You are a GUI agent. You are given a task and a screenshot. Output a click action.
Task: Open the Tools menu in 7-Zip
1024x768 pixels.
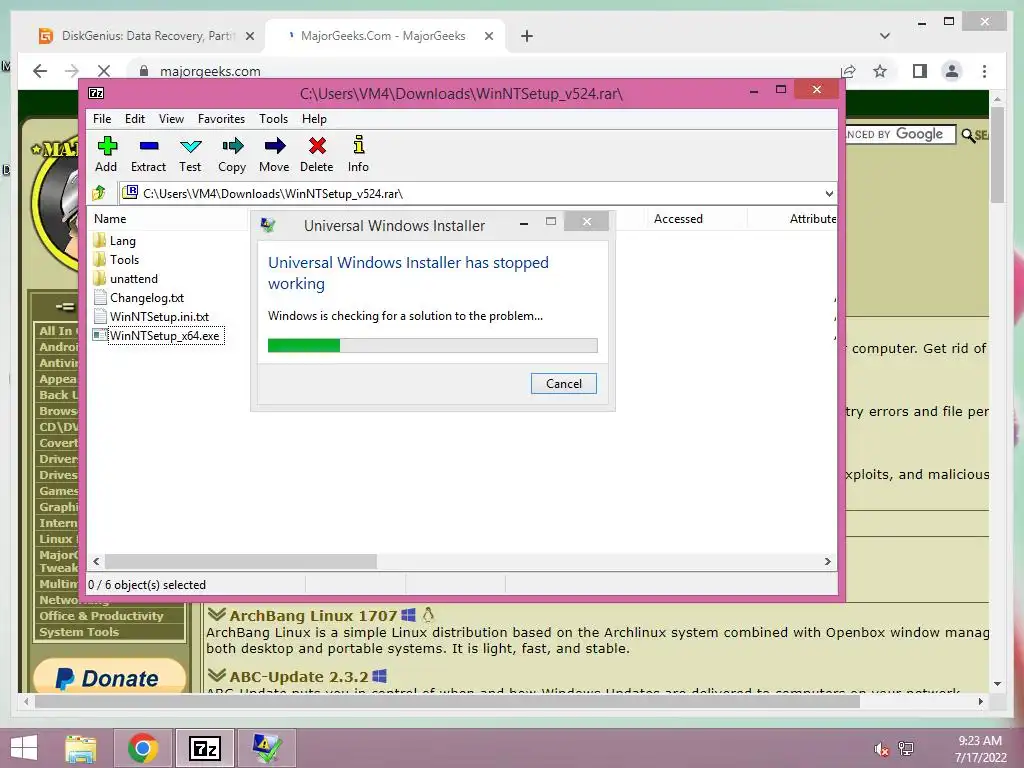point(274,119)
